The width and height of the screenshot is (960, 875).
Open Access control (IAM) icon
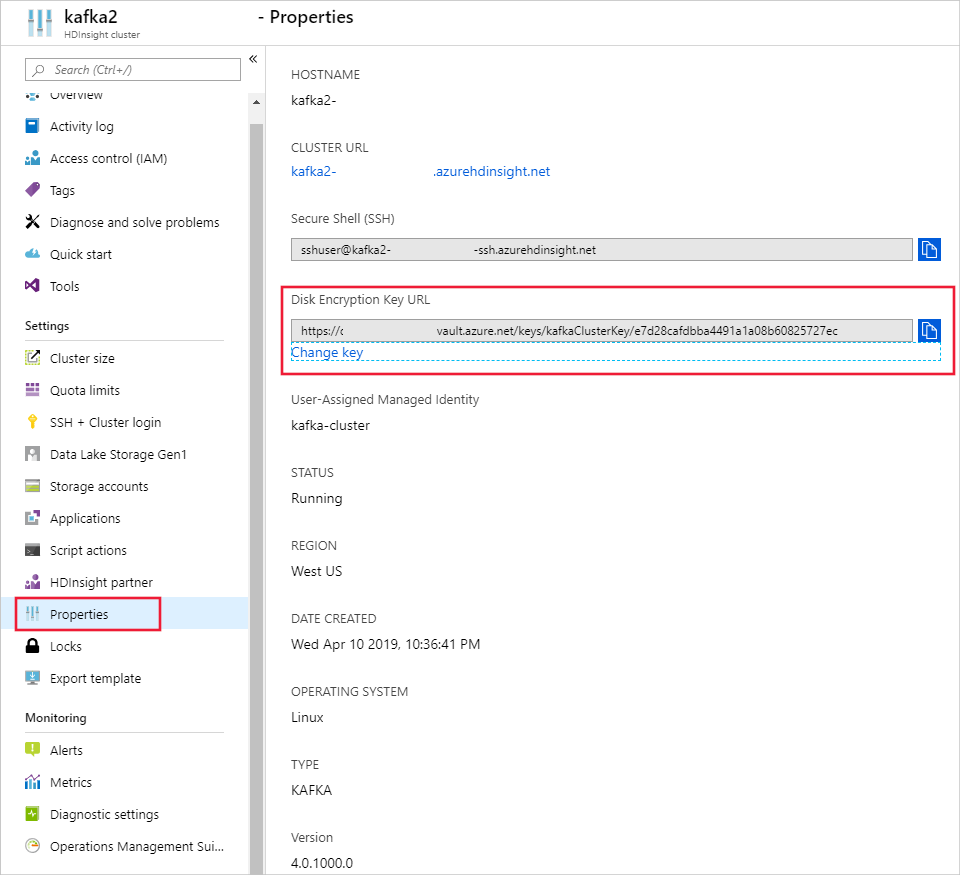32,159
